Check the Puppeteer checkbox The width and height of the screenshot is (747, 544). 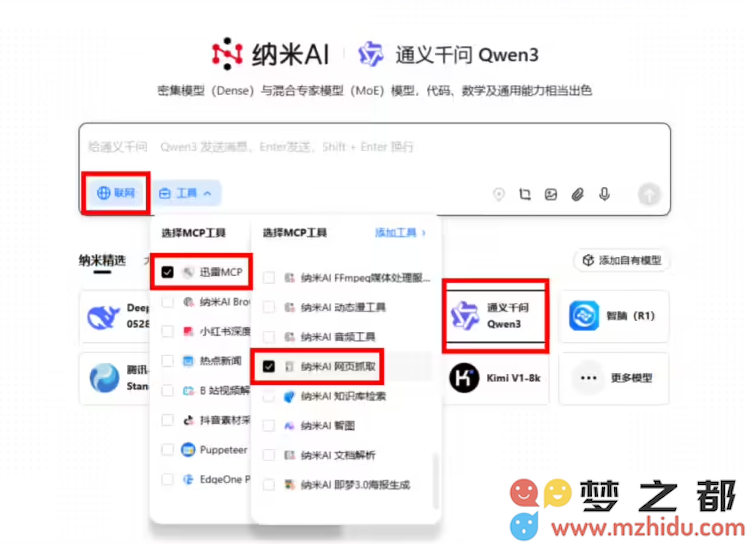167,450
